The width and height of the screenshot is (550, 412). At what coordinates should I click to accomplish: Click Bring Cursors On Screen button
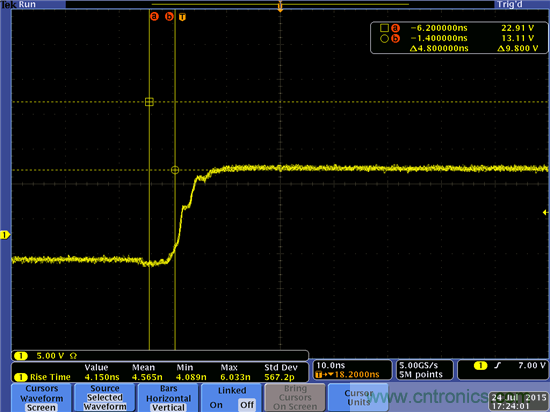point(295,398)
